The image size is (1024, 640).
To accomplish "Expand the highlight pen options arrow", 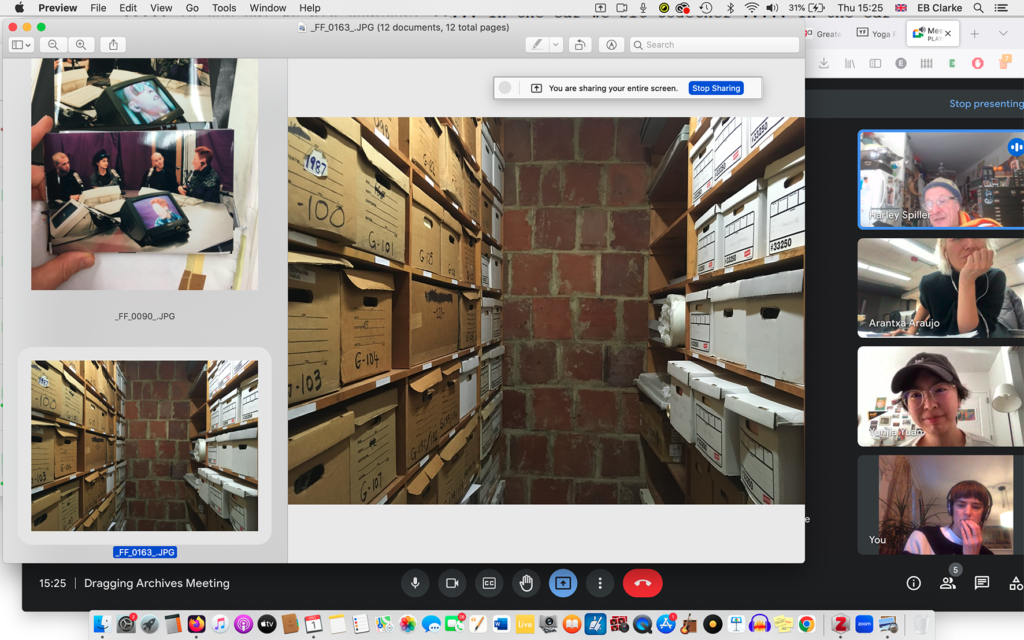I will pos(556,45).
